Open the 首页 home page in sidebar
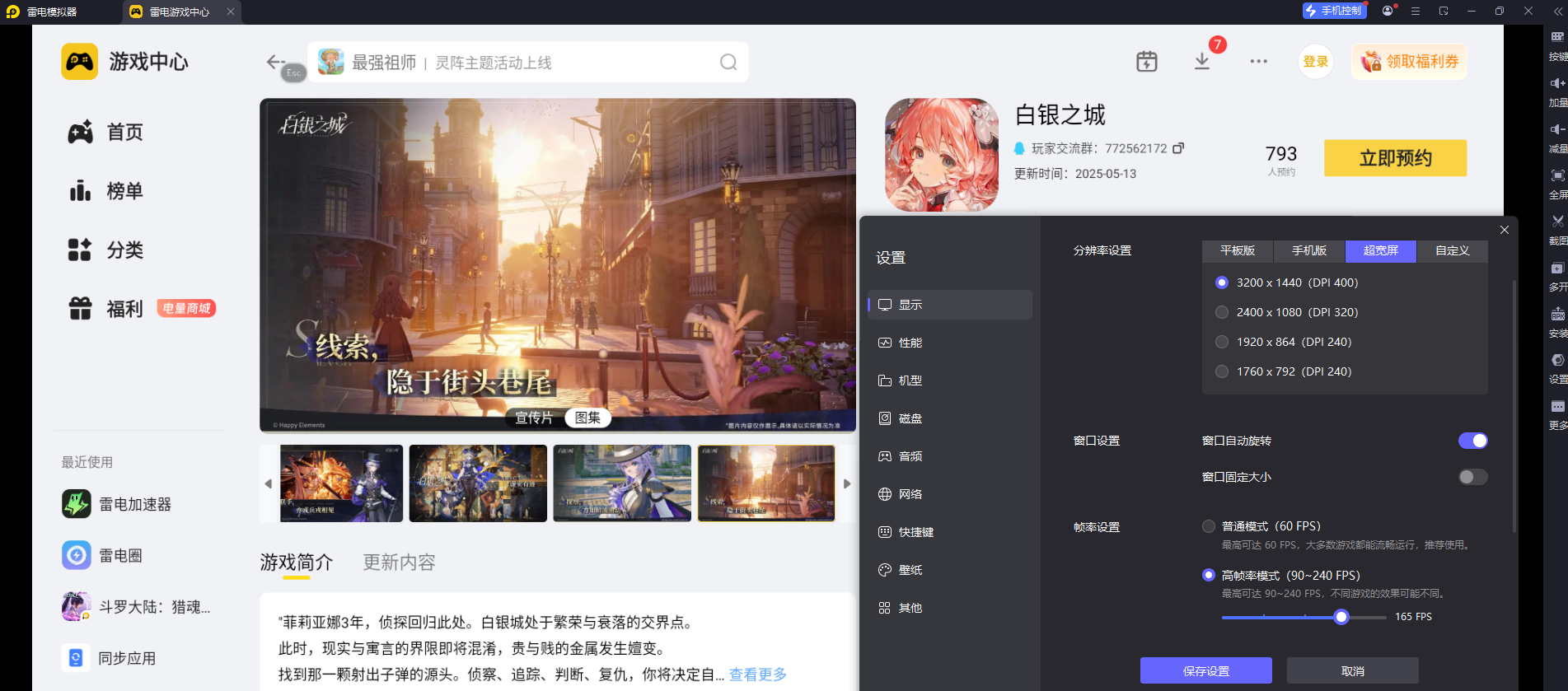This screenshot has width=1568, height=691. click(x=105, y=132)
